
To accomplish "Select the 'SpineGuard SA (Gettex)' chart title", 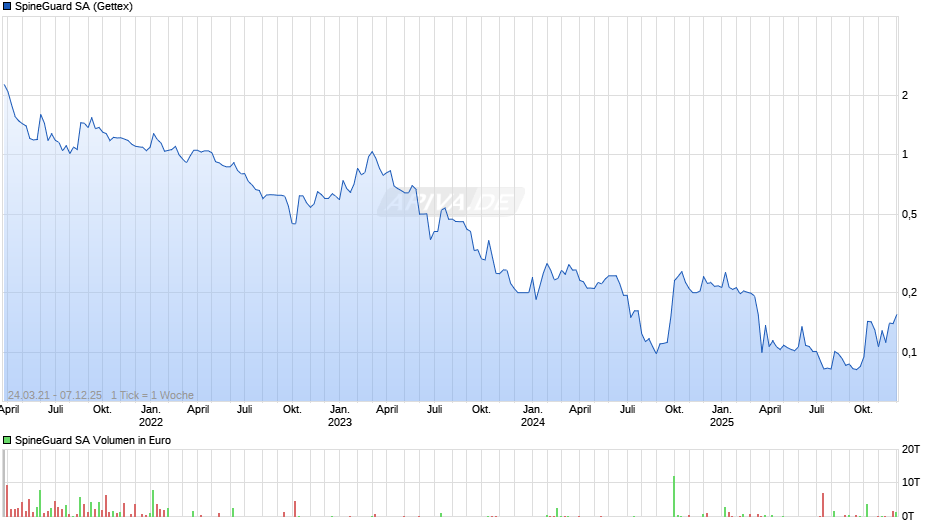I will pos(74,7).
